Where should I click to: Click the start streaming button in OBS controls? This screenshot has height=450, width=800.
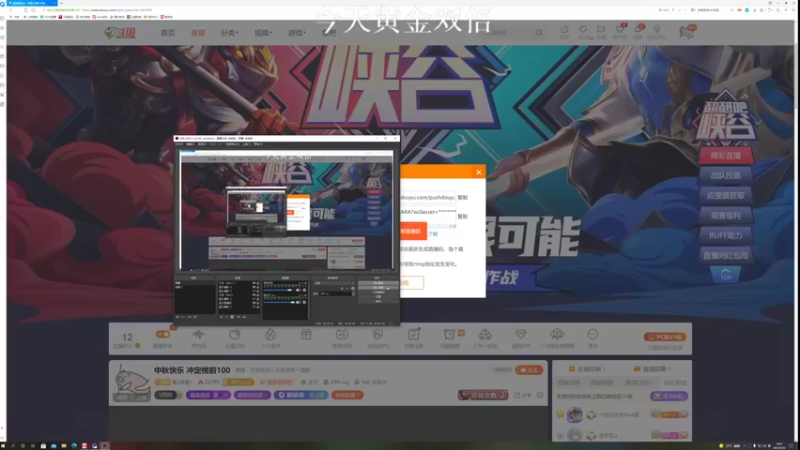[x=378, y=283]
